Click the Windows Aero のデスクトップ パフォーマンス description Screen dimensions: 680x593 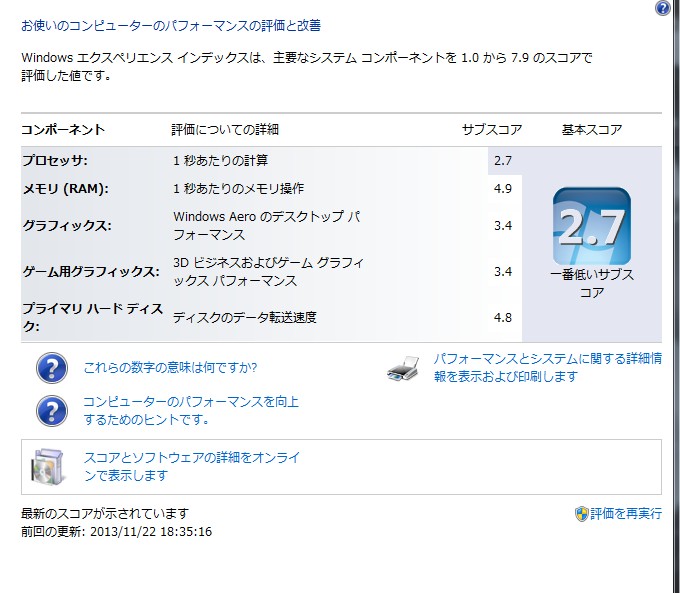point(266,226)
